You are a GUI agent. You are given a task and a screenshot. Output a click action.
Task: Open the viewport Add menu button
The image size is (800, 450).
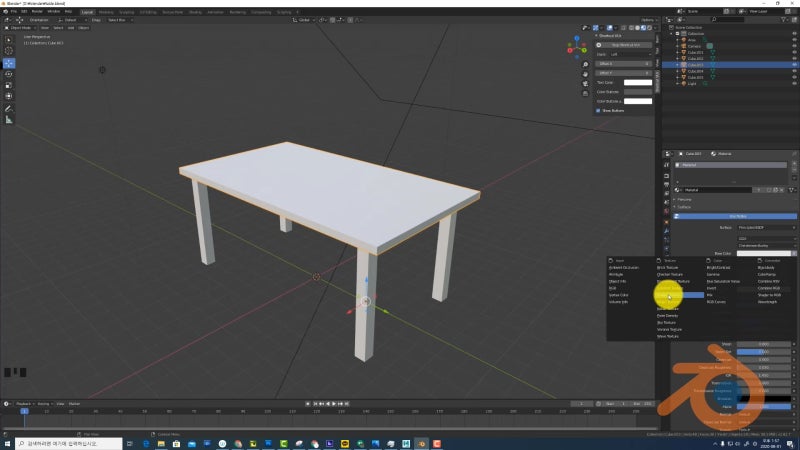(71, 28)
